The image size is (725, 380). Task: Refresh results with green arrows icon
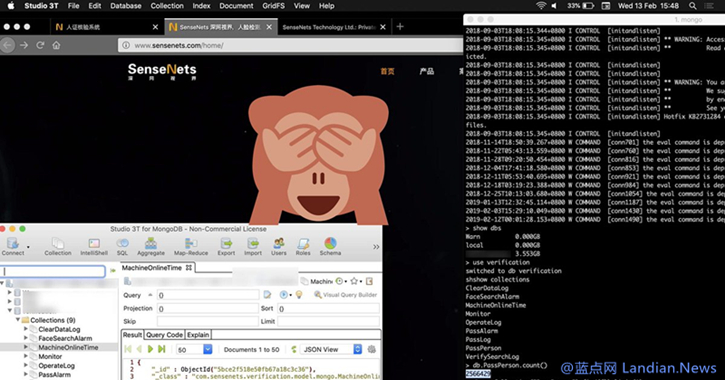tap(294, 349)
